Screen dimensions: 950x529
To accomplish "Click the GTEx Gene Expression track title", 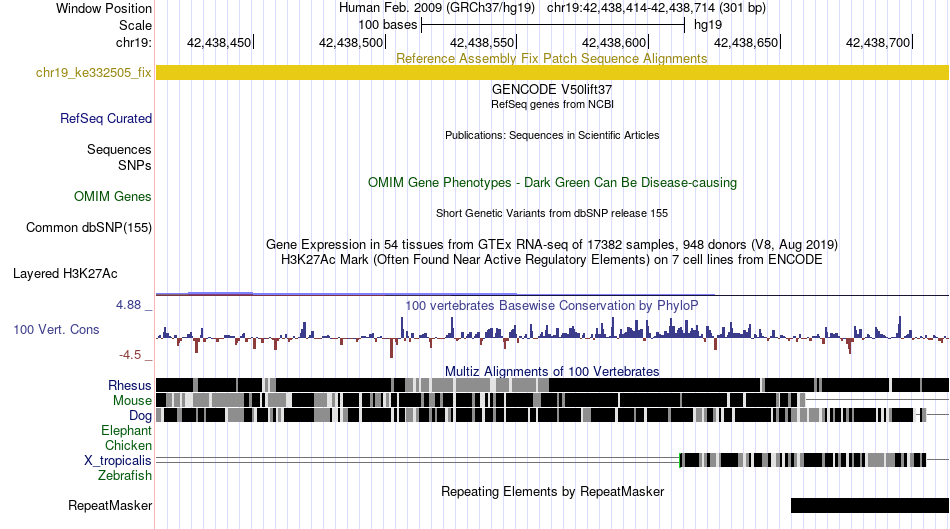I will coord(552,244).
